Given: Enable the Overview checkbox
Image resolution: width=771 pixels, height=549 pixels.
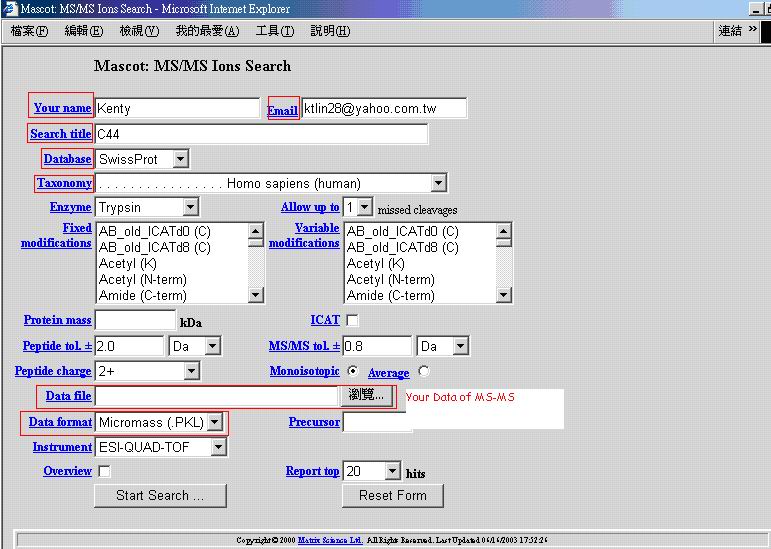Looking at the screenshot, I should pos(105,472).
